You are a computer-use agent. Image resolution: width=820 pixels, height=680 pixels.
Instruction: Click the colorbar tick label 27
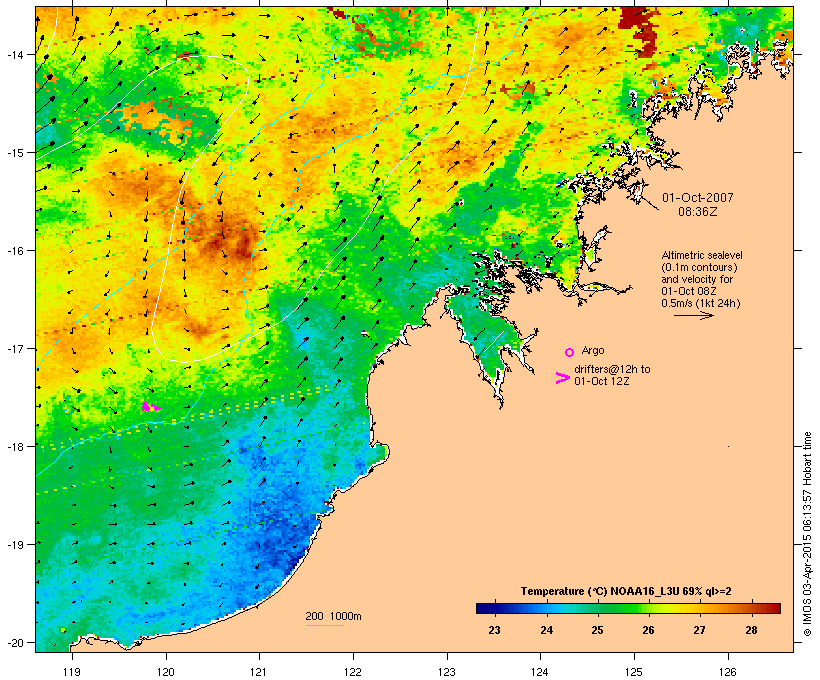pos(699,630)
